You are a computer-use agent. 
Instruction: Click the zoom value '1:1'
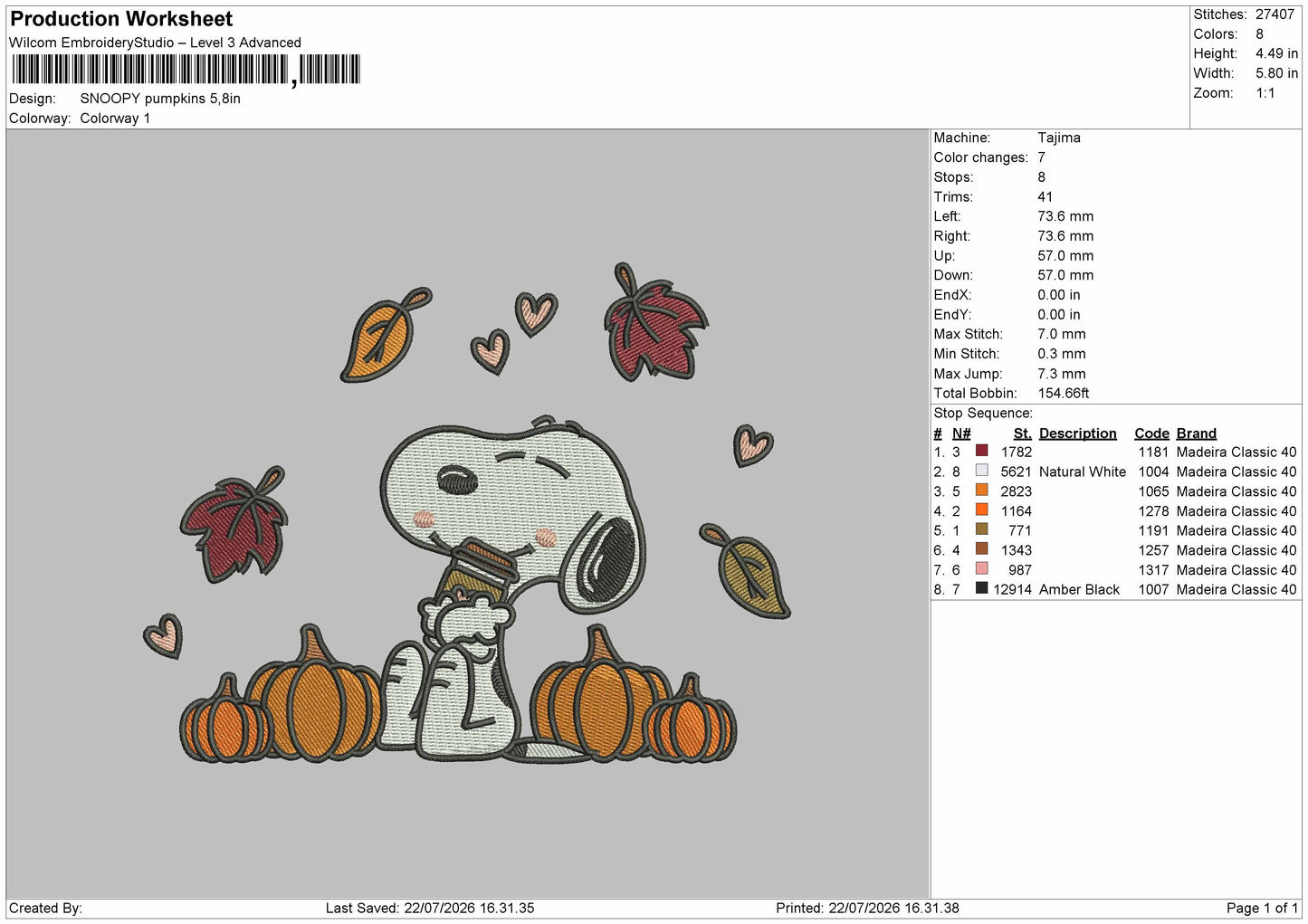pyautogui.click(x=1265, y=93)
